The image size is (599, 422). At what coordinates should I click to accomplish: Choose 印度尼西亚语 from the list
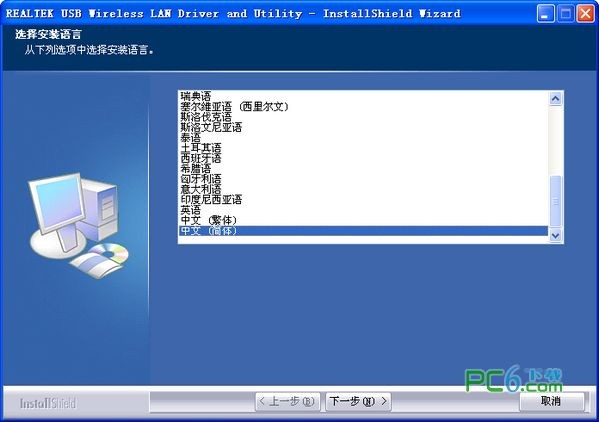pos(364,199)
